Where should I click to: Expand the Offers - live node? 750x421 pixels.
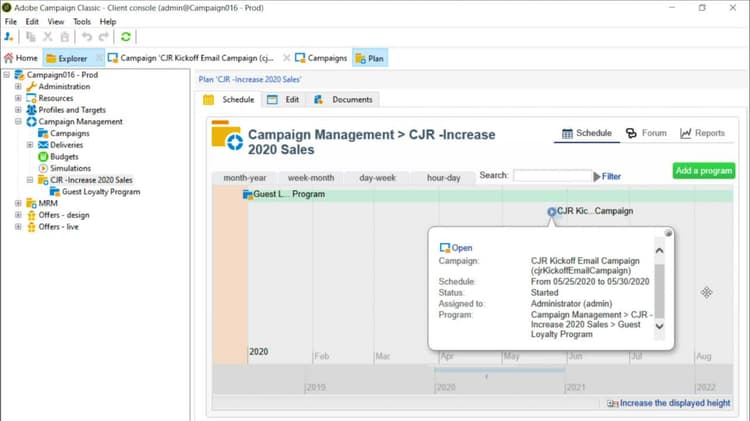18,227
